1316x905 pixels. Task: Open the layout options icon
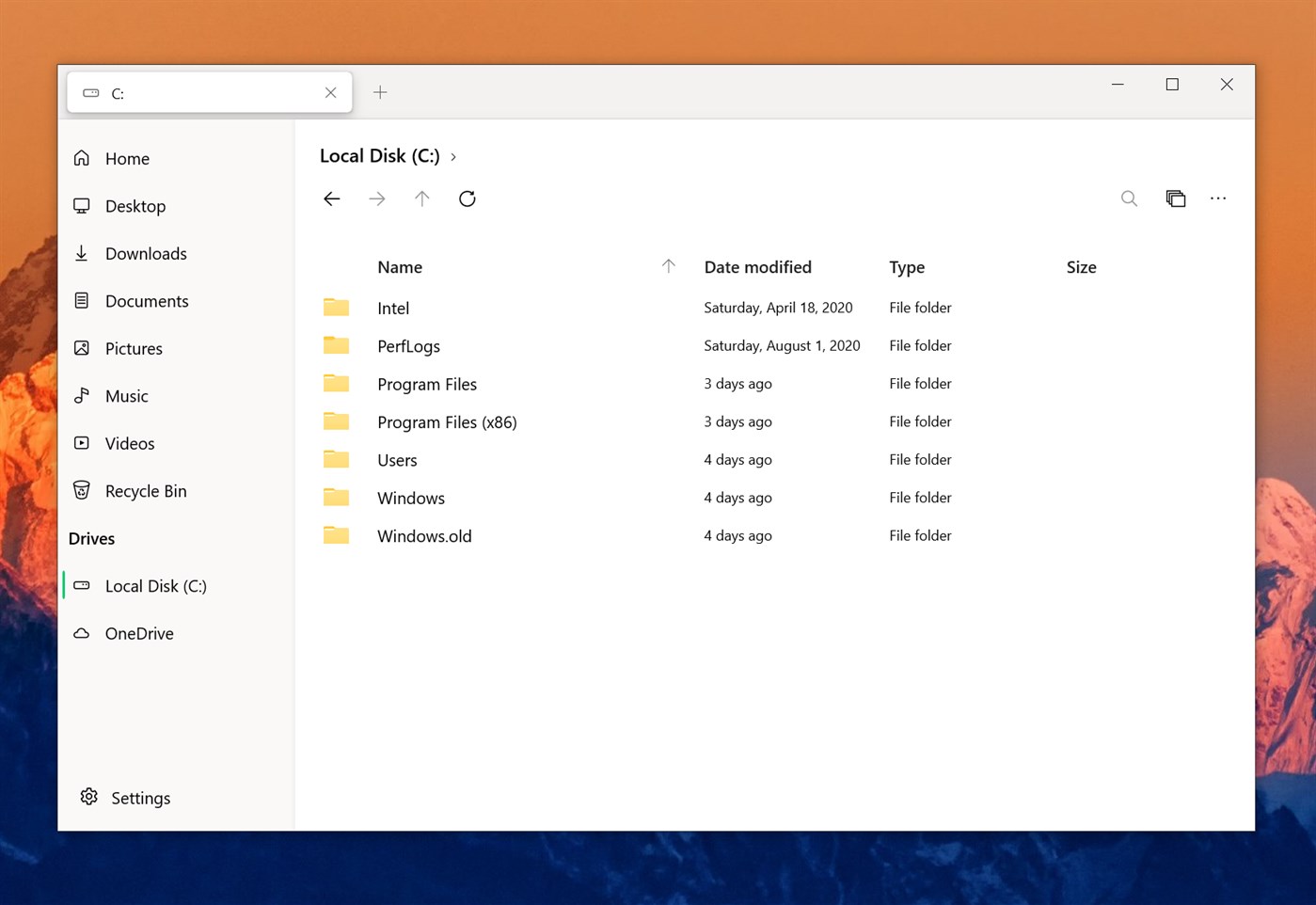tap(1175, 198)
